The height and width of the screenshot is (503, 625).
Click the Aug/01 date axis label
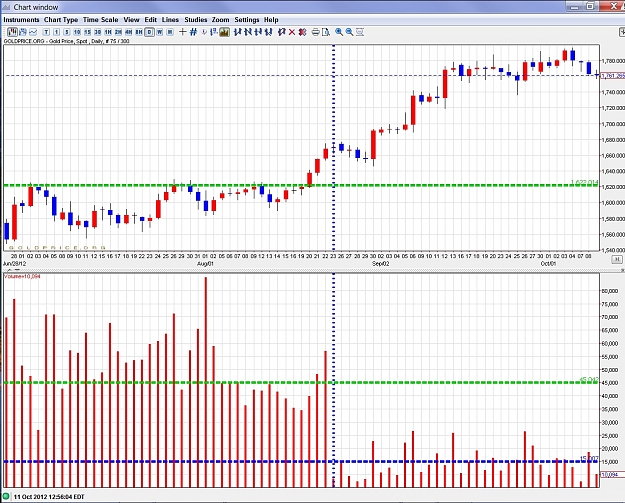206,264
